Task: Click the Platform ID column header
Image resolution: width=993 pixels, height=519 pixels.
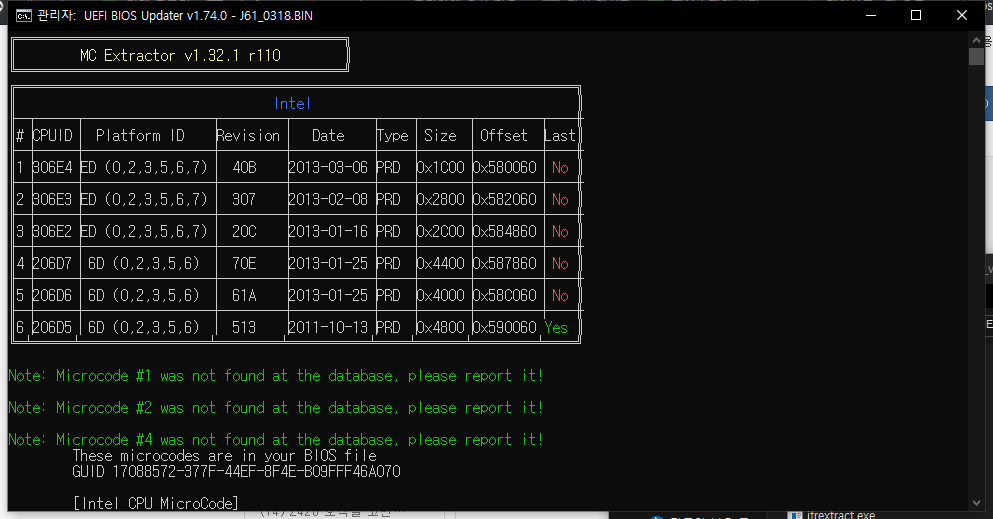Action: tap(140, 135)
